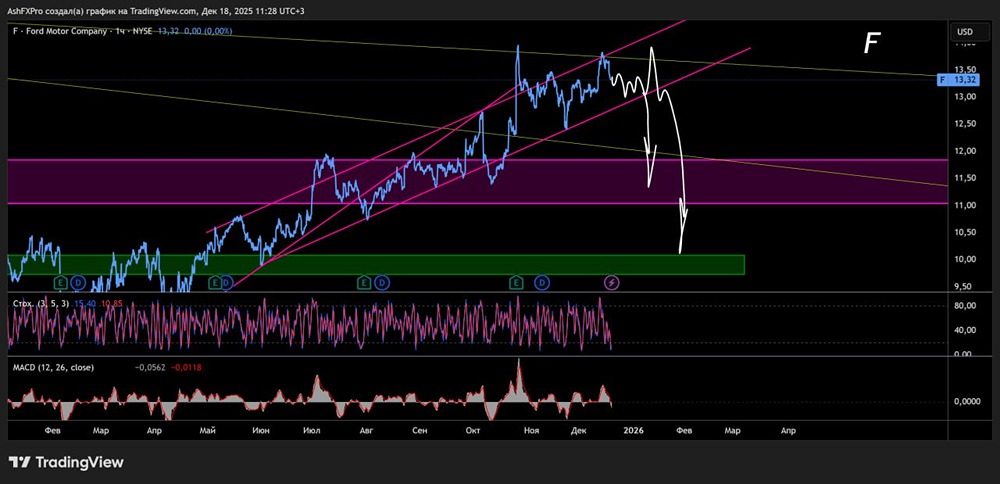Select the green support zone rectangle
Viewport: 1000px width, 484px height.
click(x=376, y=265)
